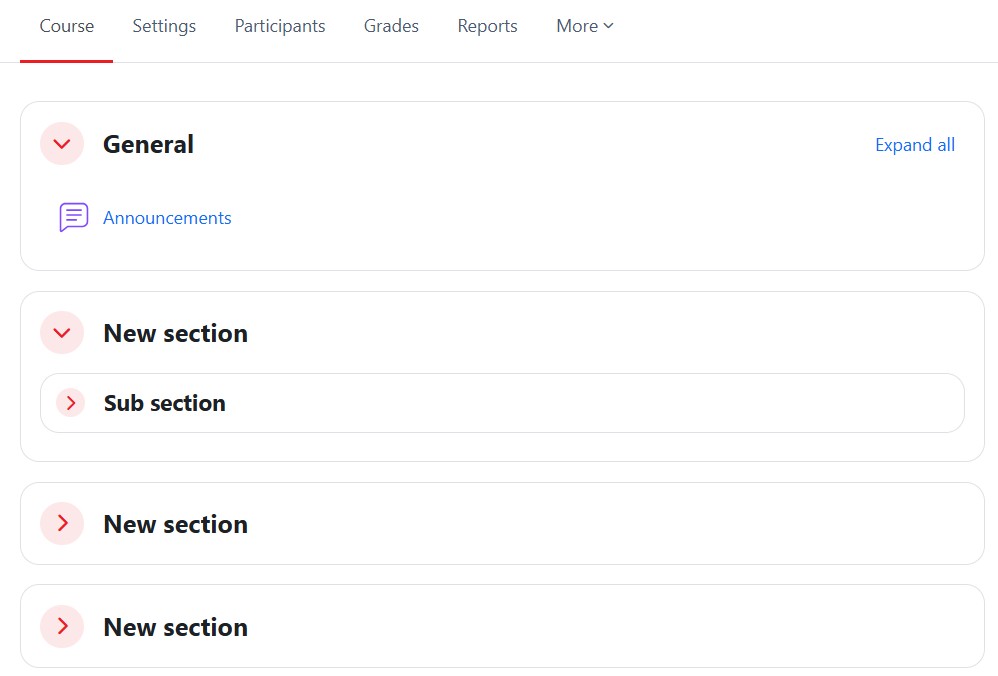
Task: Click the Sub section title
Action: (165, 403)
